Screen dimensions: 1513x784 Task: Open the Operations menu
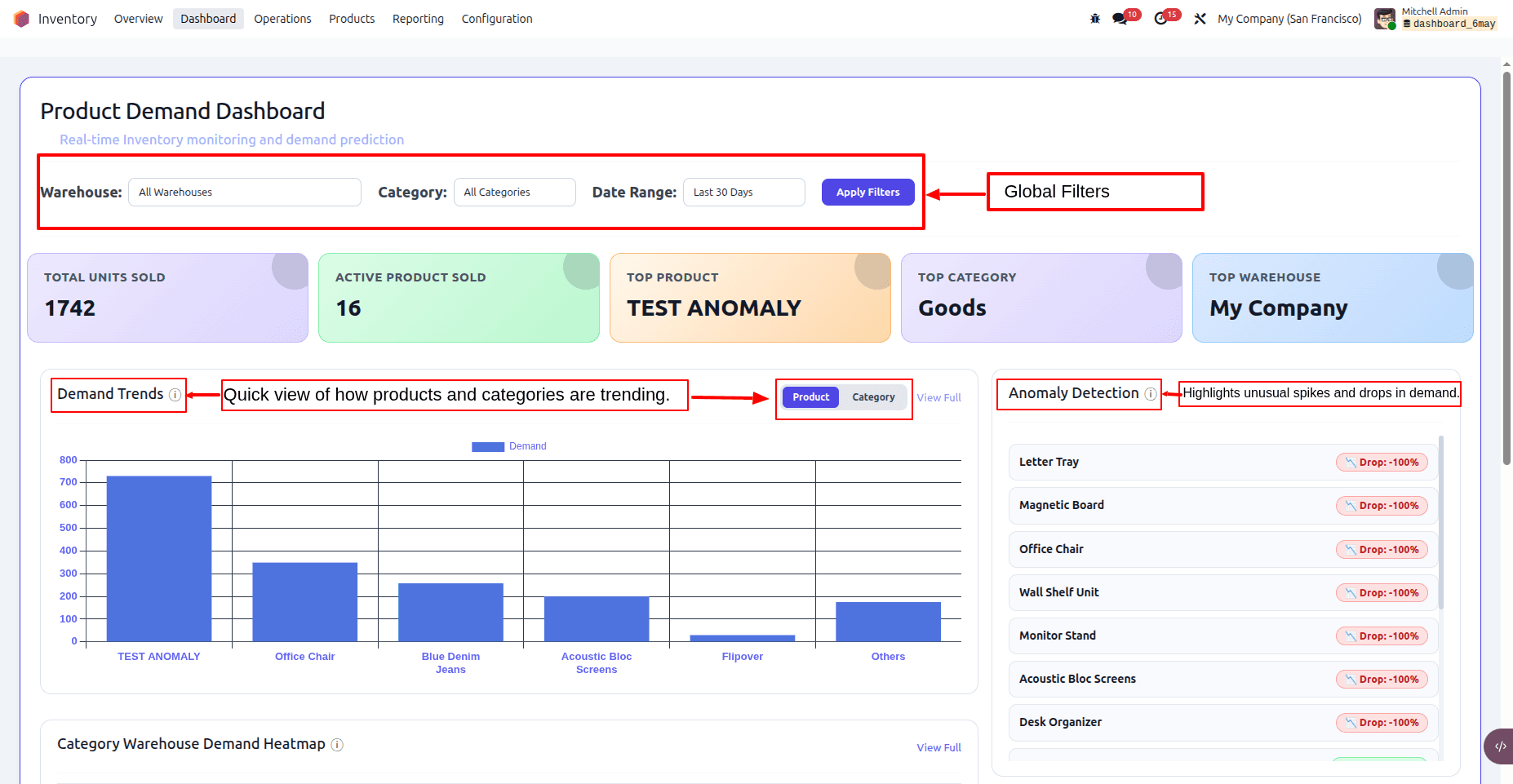pos(282,19)
